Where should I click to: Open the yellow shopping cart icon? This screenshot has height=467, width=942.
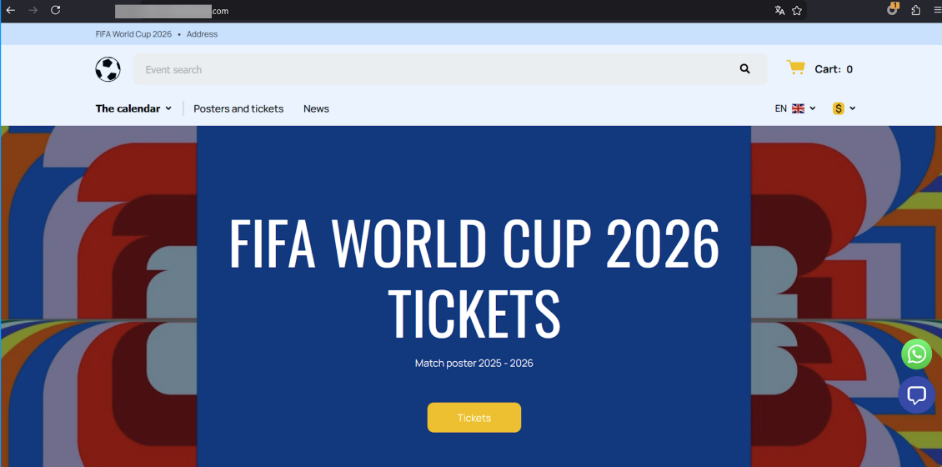coord(795,68)
